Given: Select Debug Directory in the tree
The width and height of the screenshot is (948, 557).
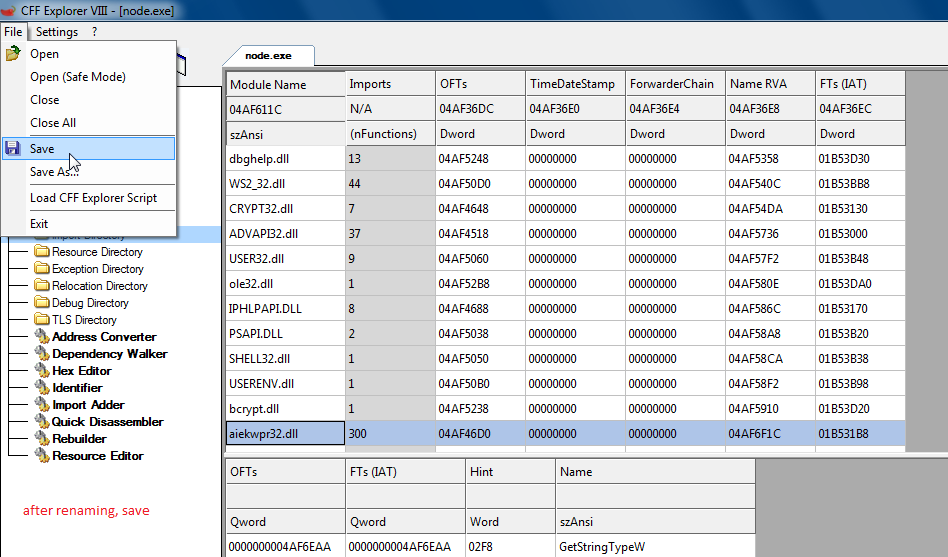Looking at the screenshot, I should coord(90,302).
